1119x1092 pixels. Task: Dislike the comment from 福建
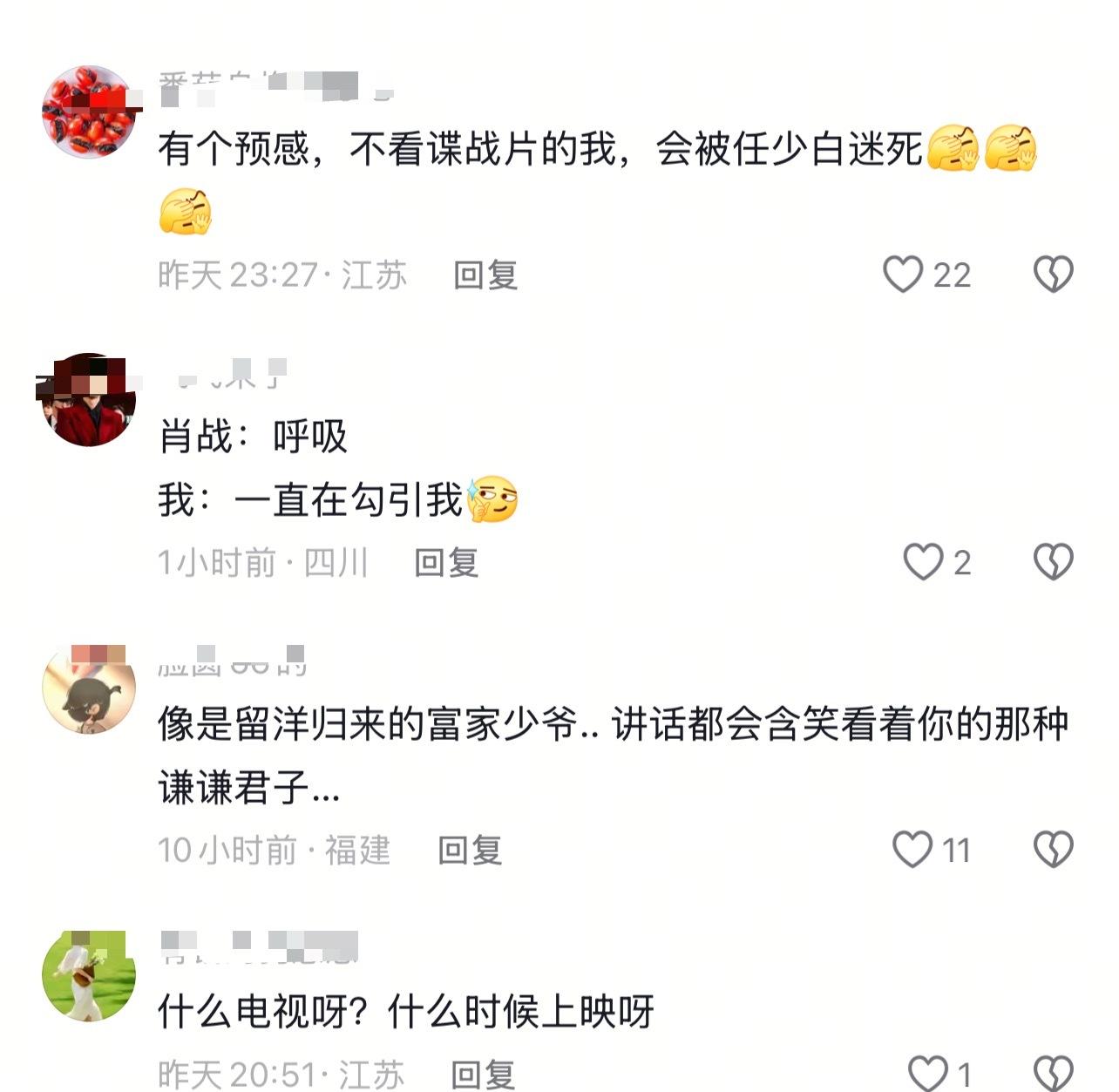(1053, 850)
